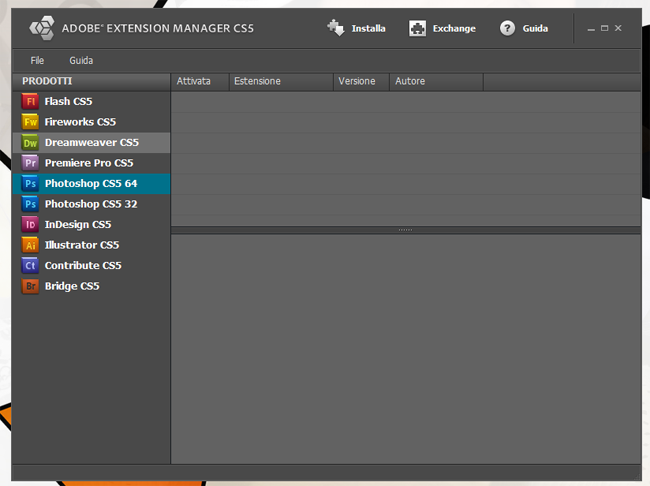Image resolution: width=650 pixels, height=486 pixels.
Task: Open the File menu
Action: [37, 61]
